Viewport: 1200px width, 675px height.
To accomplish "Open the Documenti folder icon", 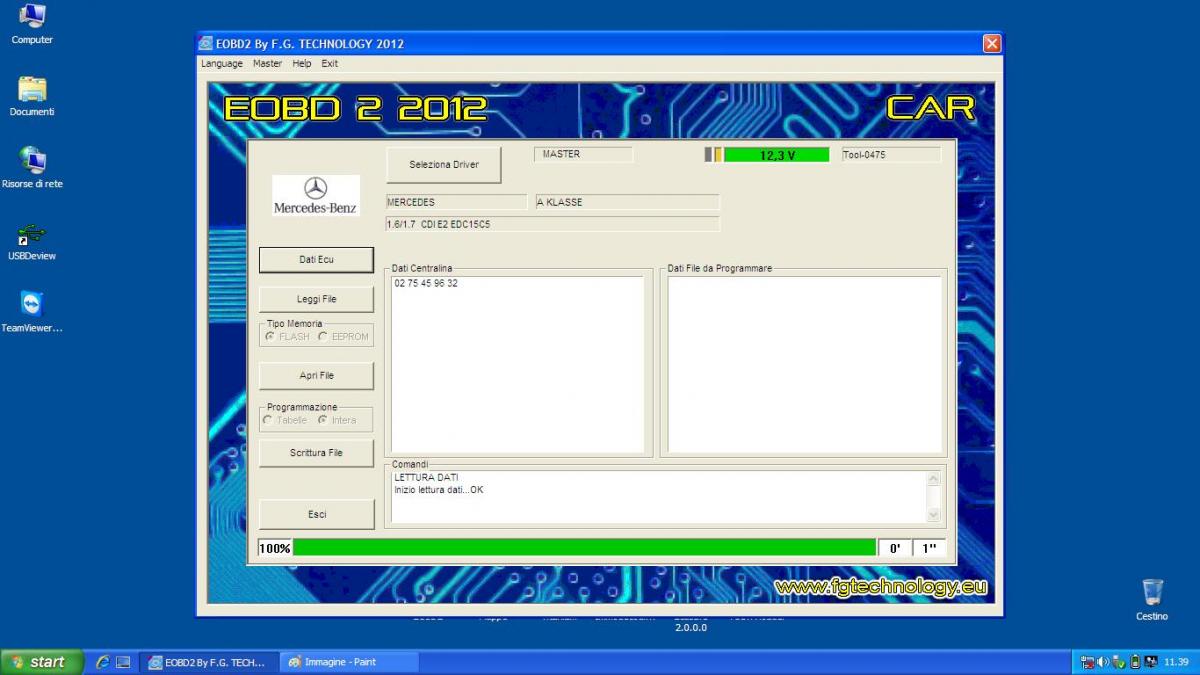I will (x=32, y=96).
